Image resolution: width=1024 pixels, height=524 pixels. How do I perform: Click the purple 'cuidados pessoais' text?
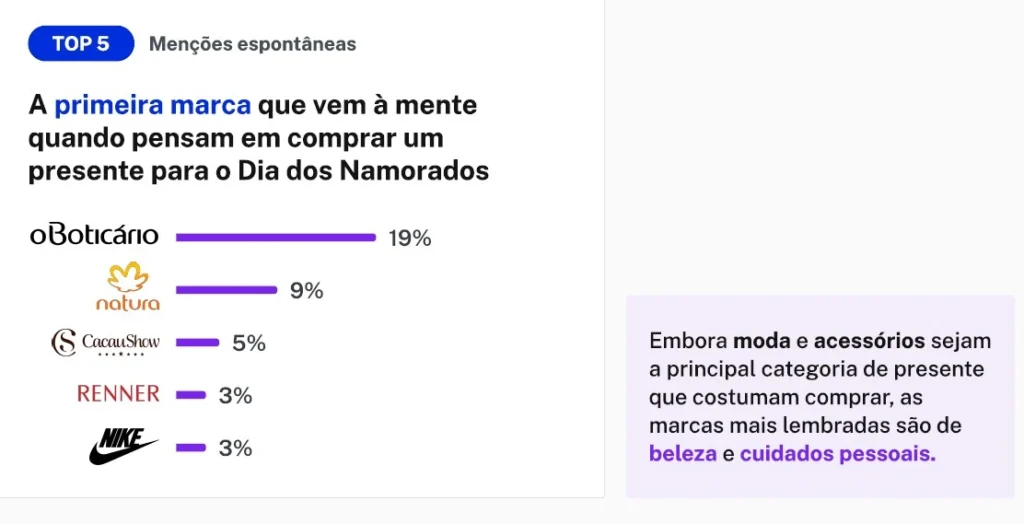[x=837, y=453]
